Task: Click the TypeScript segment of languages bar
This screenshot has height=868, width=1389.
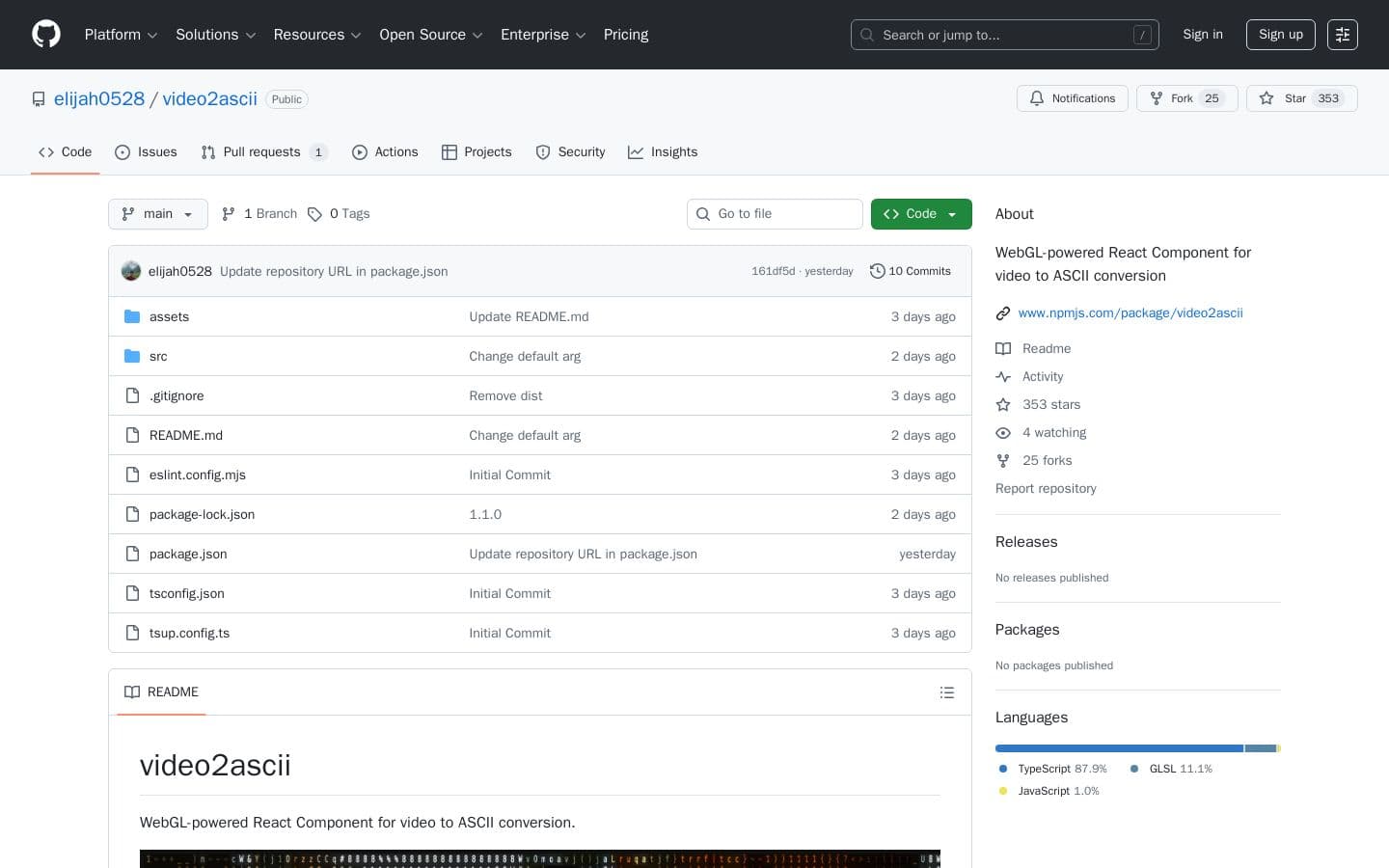Action: 1119,748
